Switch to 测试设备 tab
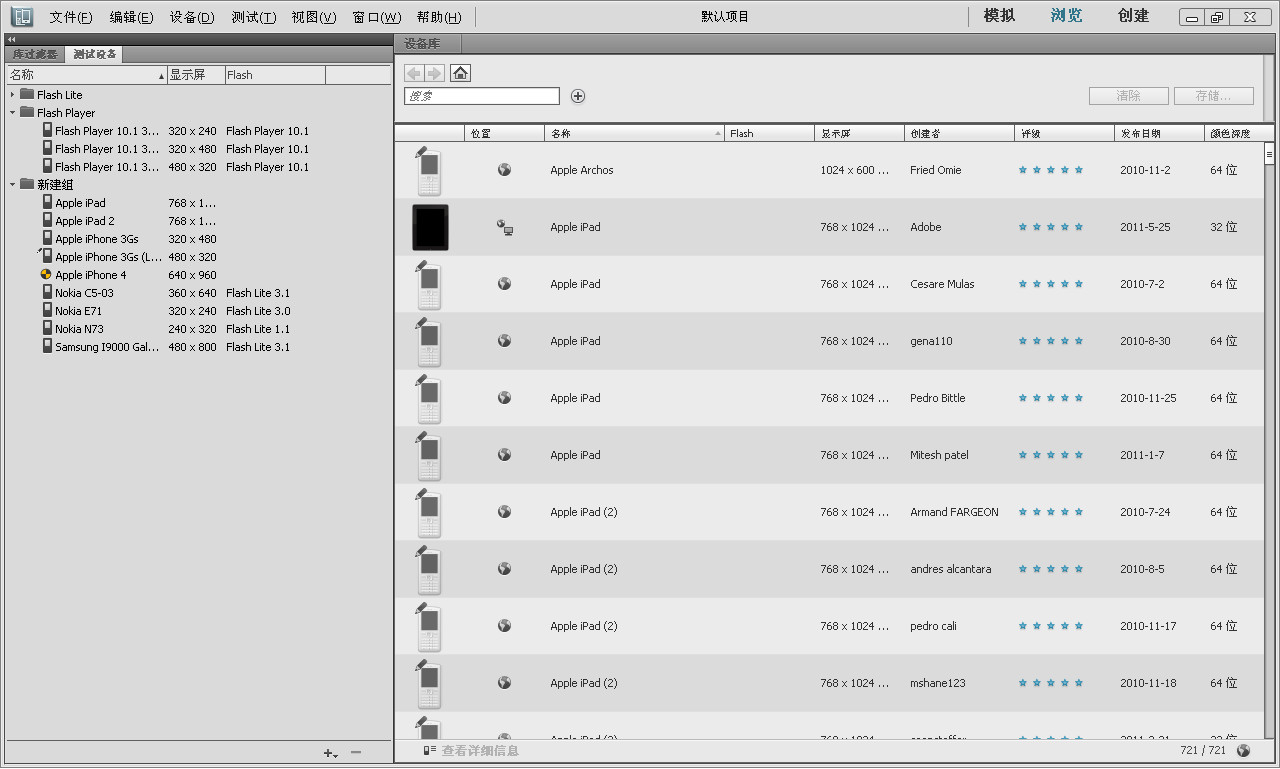1280x769 pixels. click(x=94, y=54)
